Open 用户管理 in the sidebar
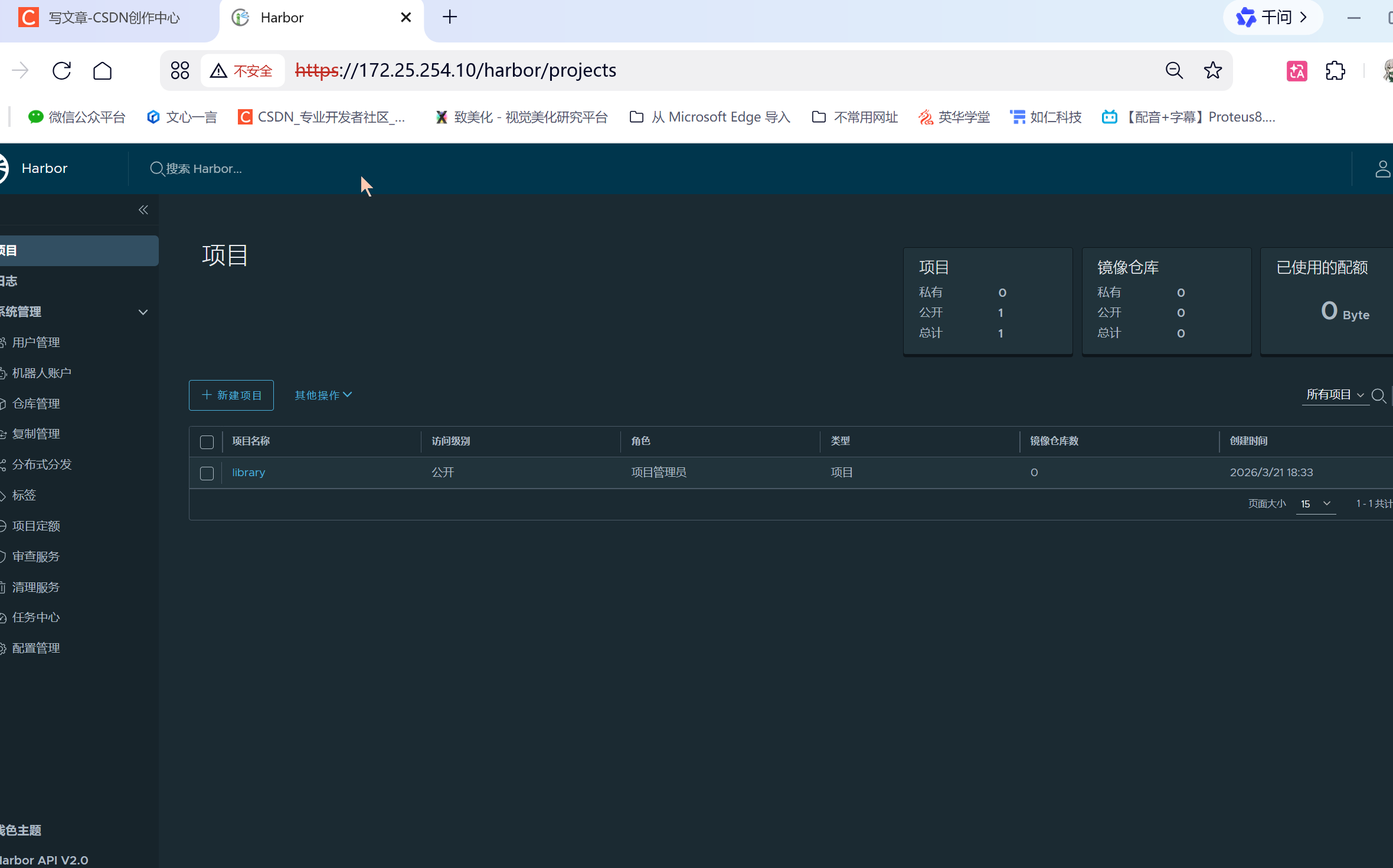Viewport: 1393px width, 868px height. click(x=36, y=342)
